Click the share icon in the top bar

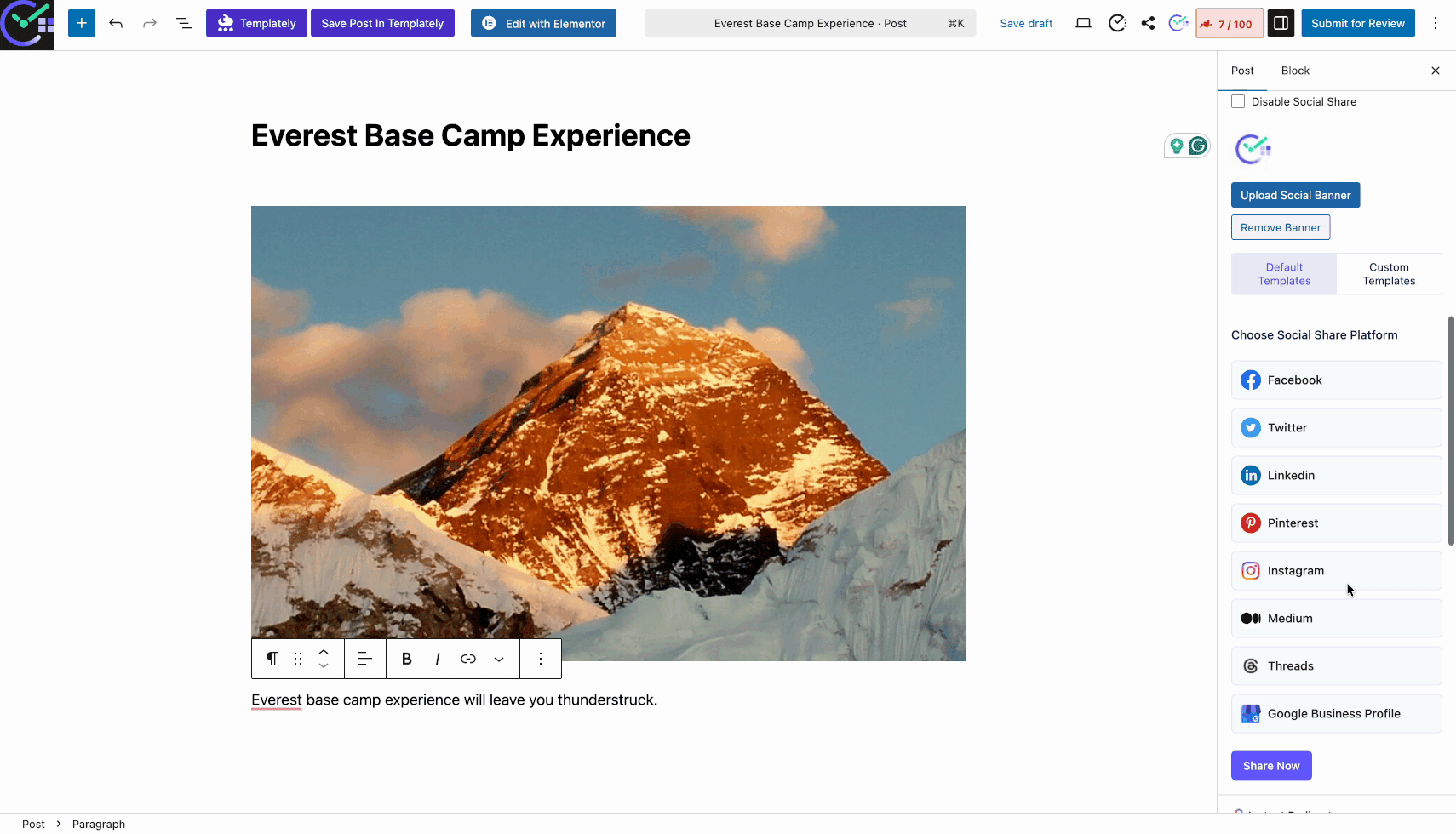click(1148, 23)
